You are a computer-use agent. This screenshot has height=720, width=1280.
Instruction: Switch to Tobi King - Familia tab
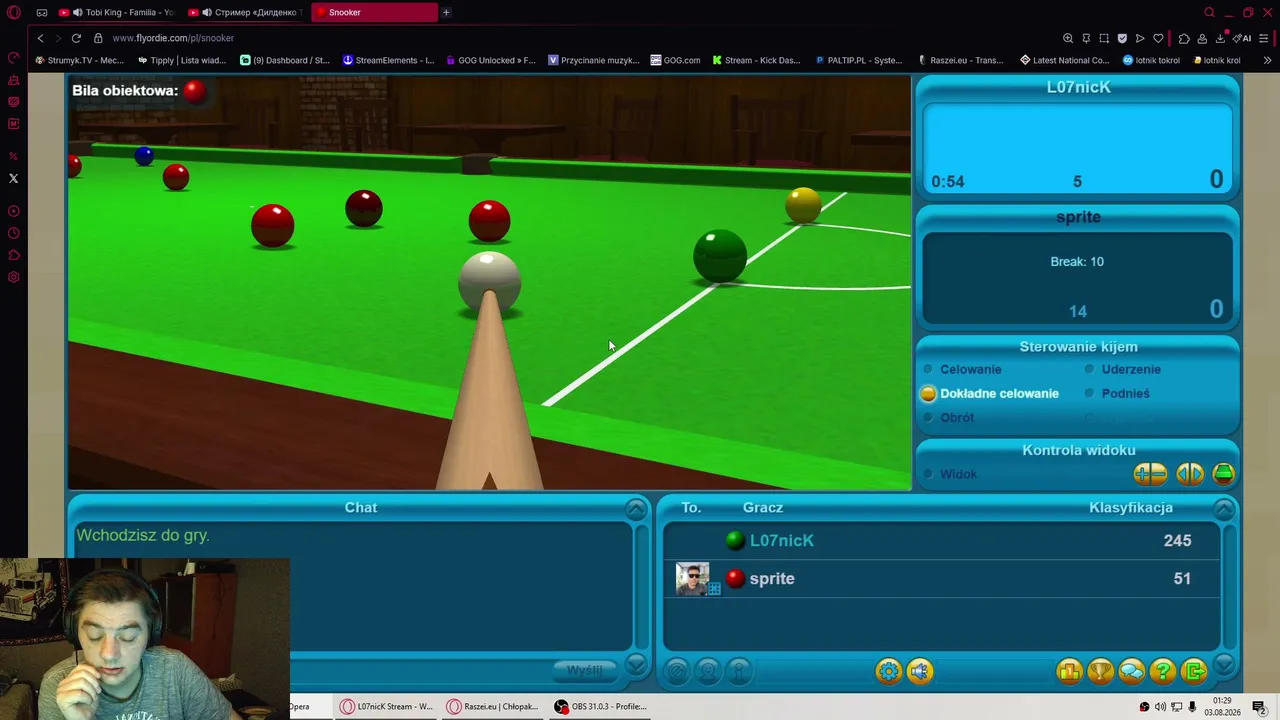coord(116,12)
